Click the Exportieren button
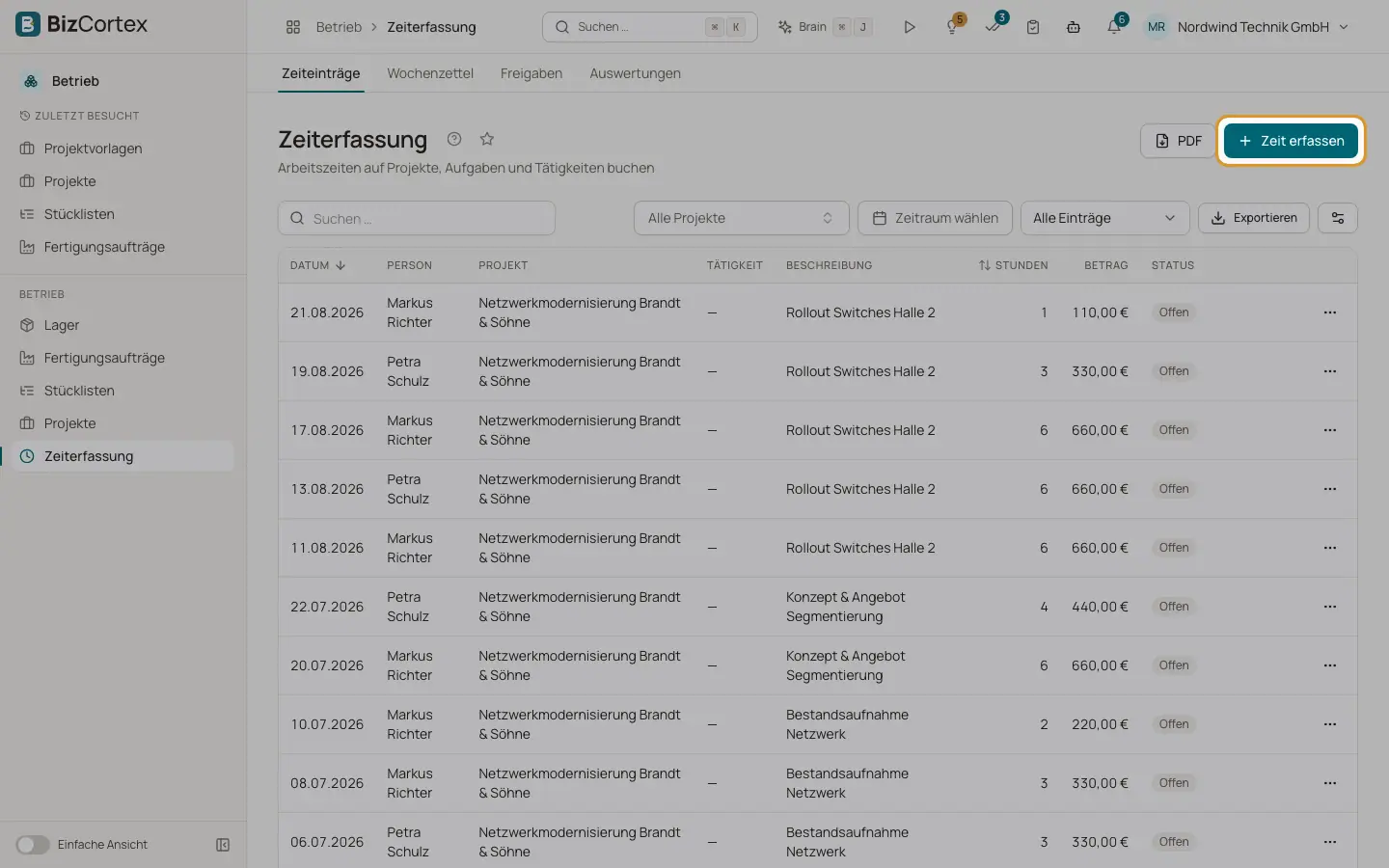The image size is (1389, 868). 1254,218
